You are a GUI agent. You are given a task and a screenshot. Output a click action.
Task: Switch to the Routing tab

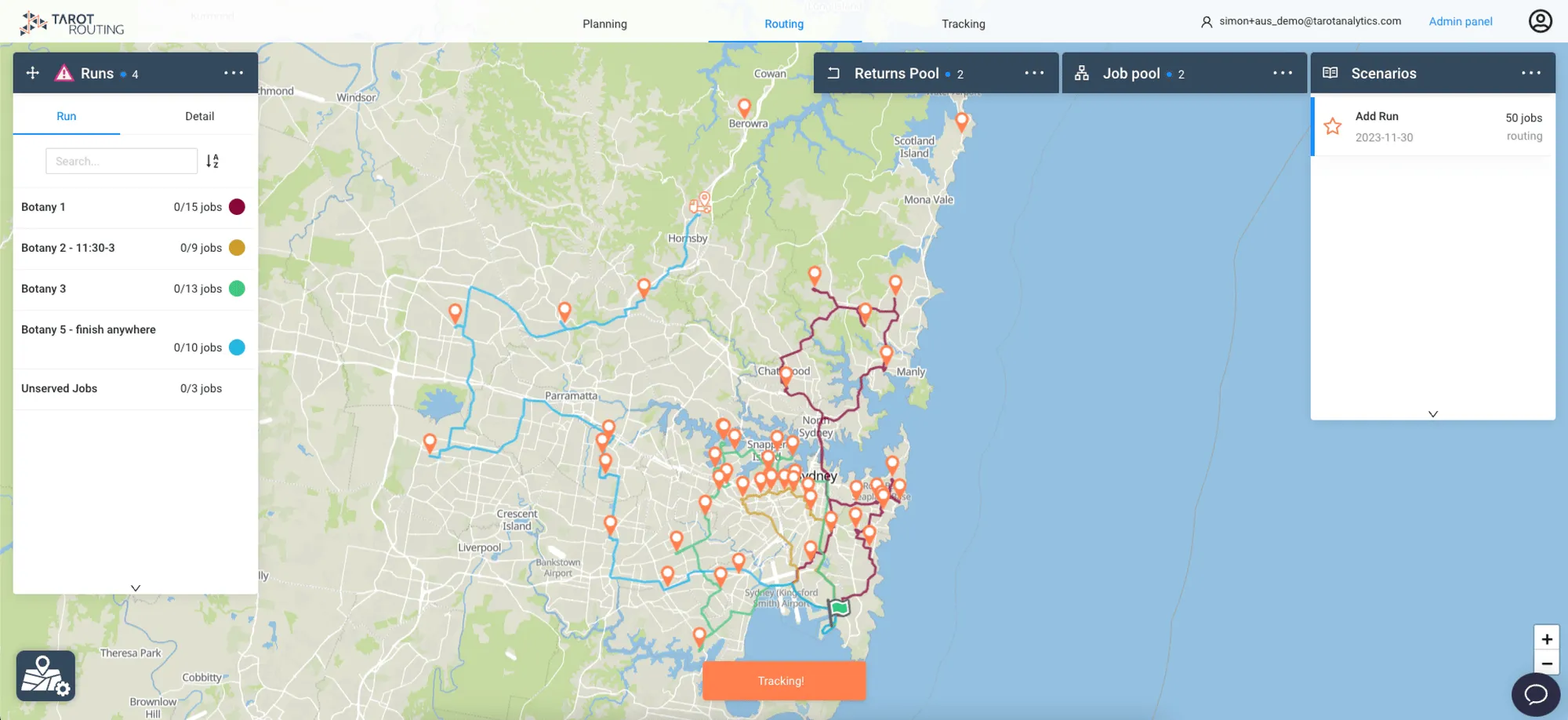pyautogui.click(x=784, y=24)
